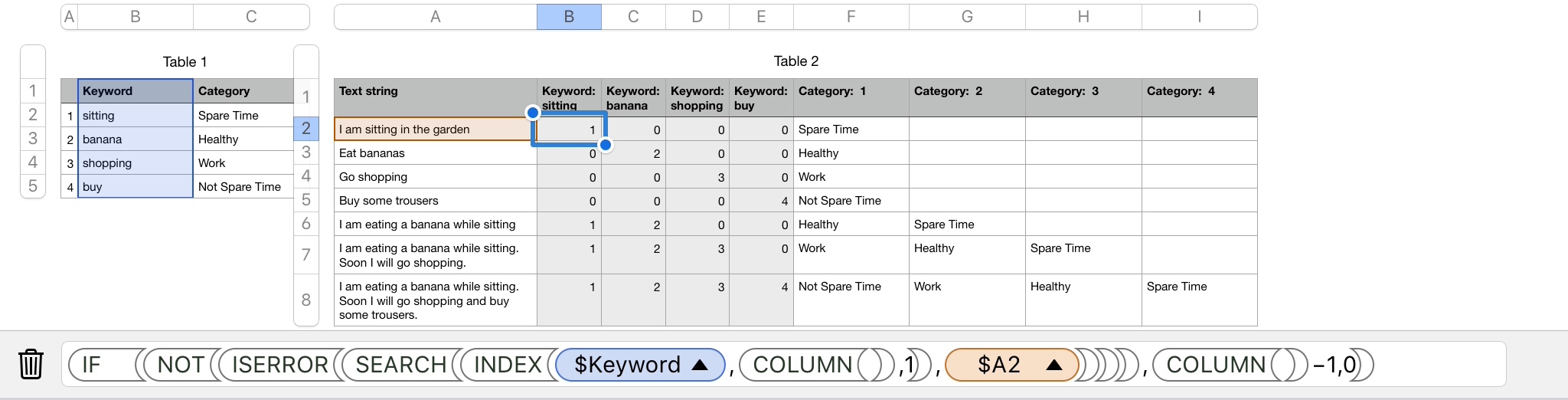Select column B header in Table 2

coord(569,17)
